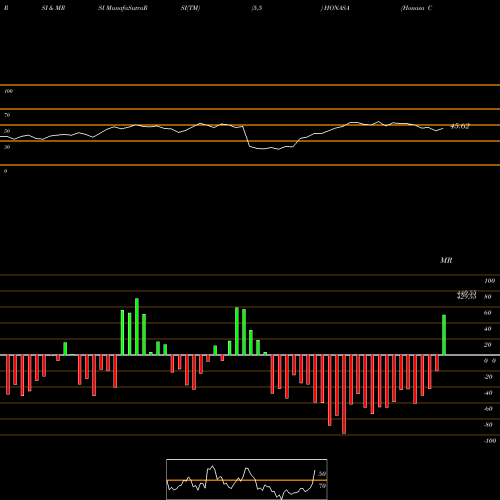Click the -60 label on MR axis

tap(488, 409)
